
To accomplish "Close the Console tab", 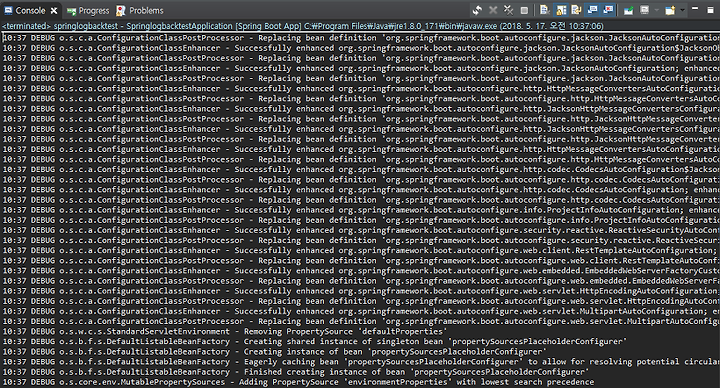I will 54,11.
